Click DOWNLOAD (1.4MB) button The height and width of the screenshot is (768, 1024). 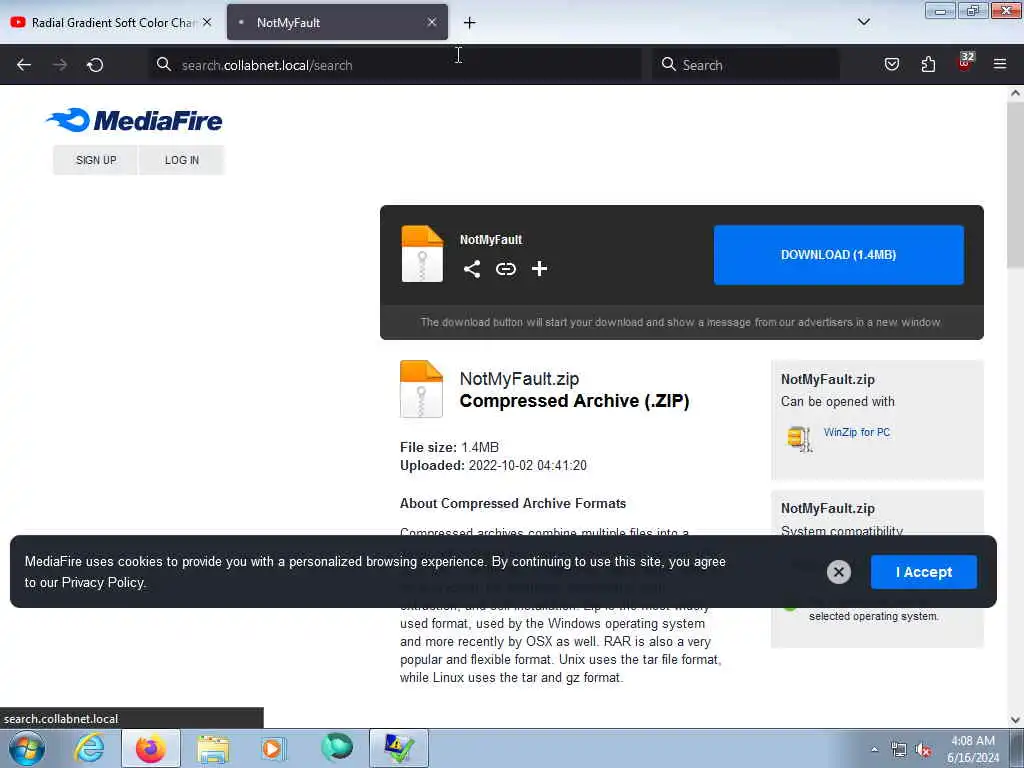click(839, 255)
